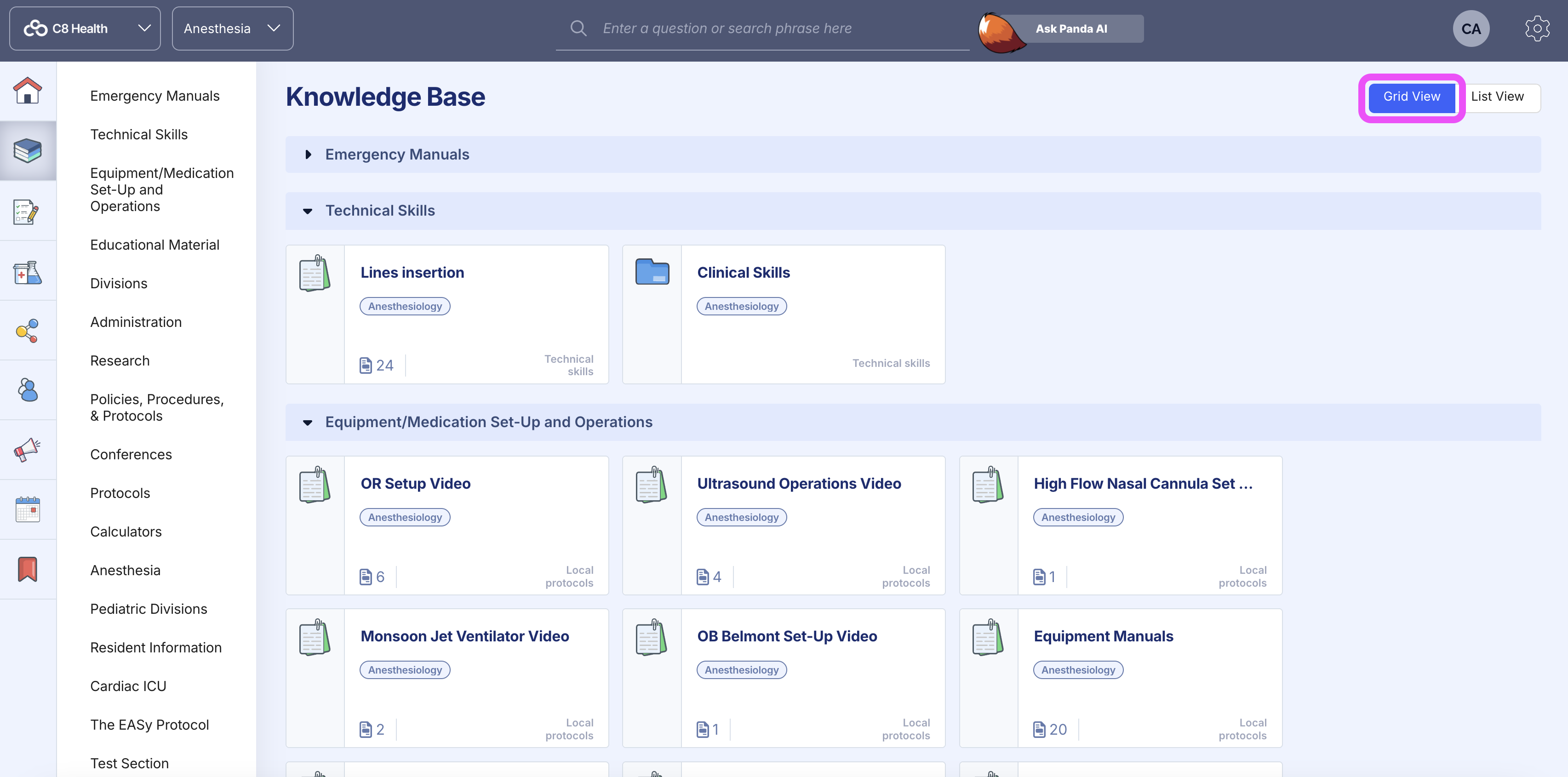
Task: Click the search magnifier icon
Action: 578,28
